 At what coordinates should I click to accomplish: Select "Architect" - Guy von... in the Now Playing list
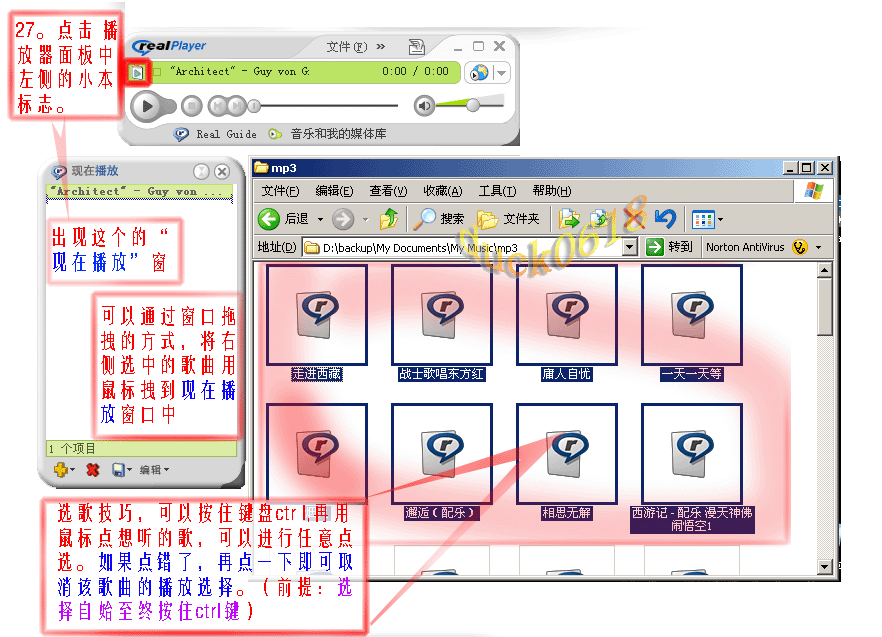[139, 192]
